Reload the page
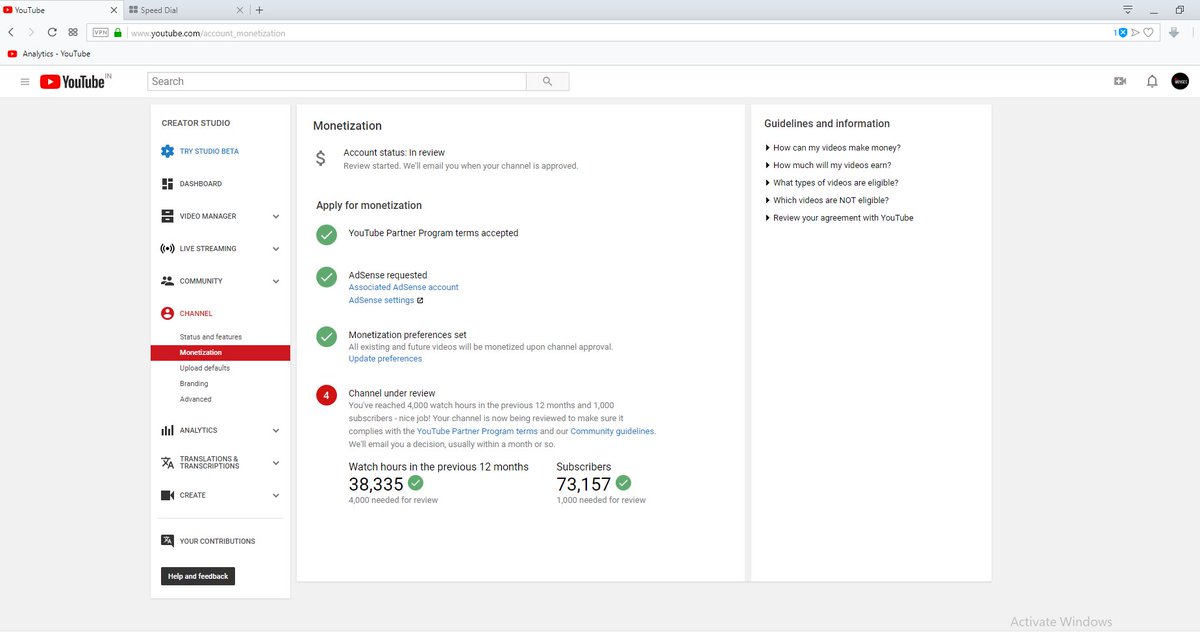Image resolution: width=1200 pixels, height=632 pixels. 52,32
